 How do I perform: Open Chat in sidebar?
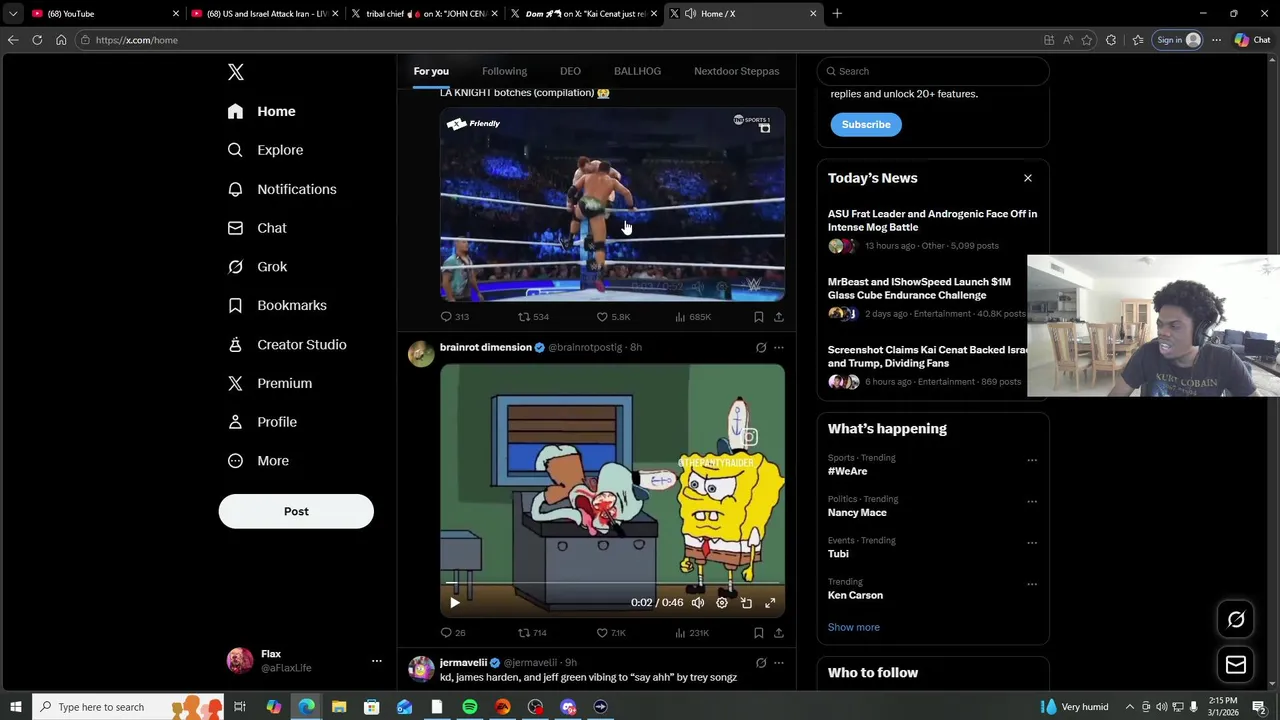(257, 228)
